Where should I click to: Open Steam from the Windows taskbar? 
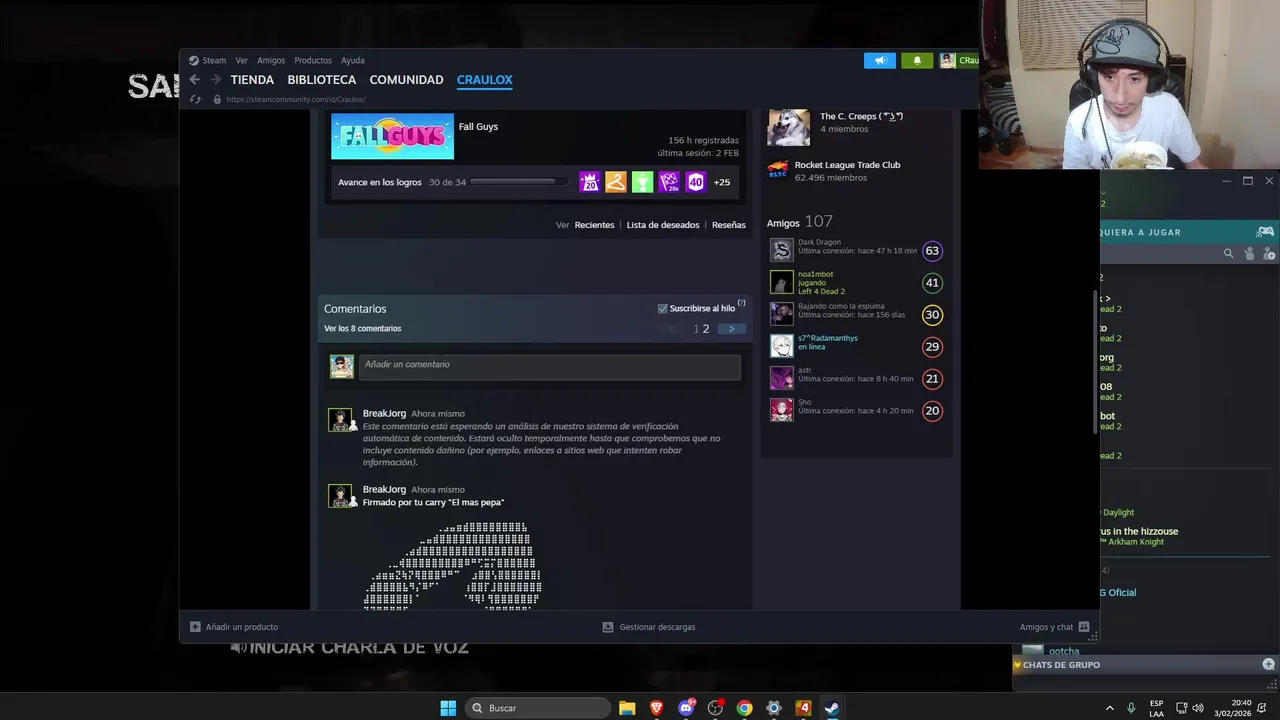[x=831, y=708]
